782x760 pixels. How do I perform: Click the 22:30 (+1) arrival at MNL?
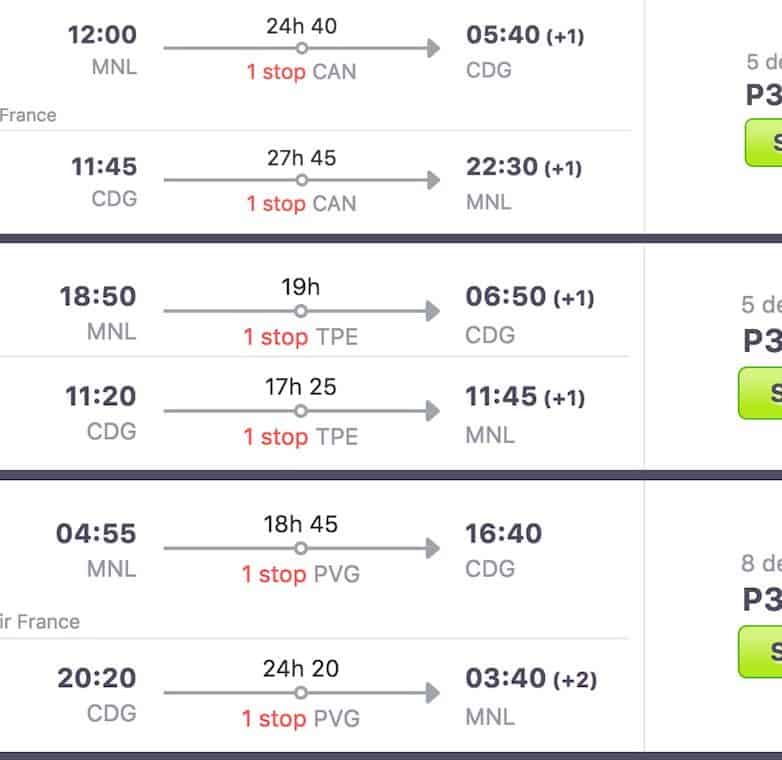click(x=523, y=167)
